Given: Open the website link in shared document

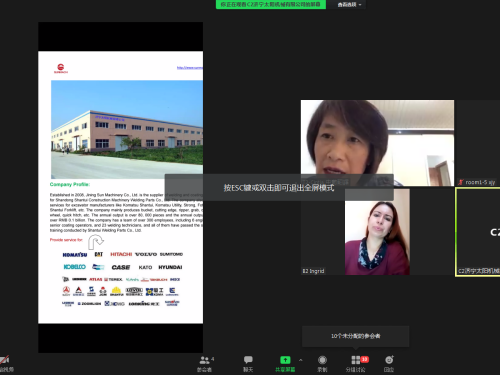Looking at the screenshot, I should tap(190, 68).
